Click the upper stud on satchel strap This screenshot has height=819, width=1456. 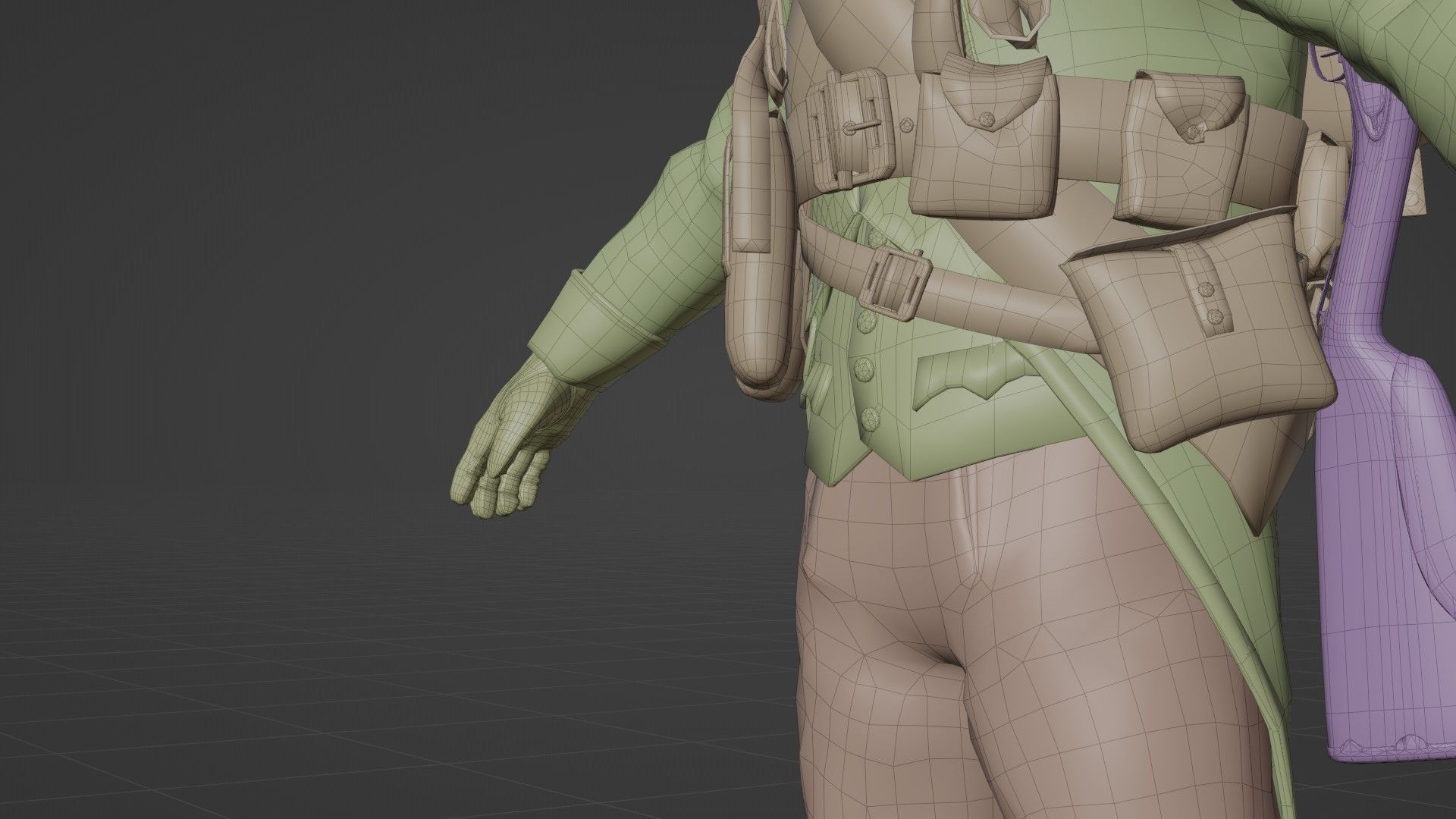tap(1207, 290)
